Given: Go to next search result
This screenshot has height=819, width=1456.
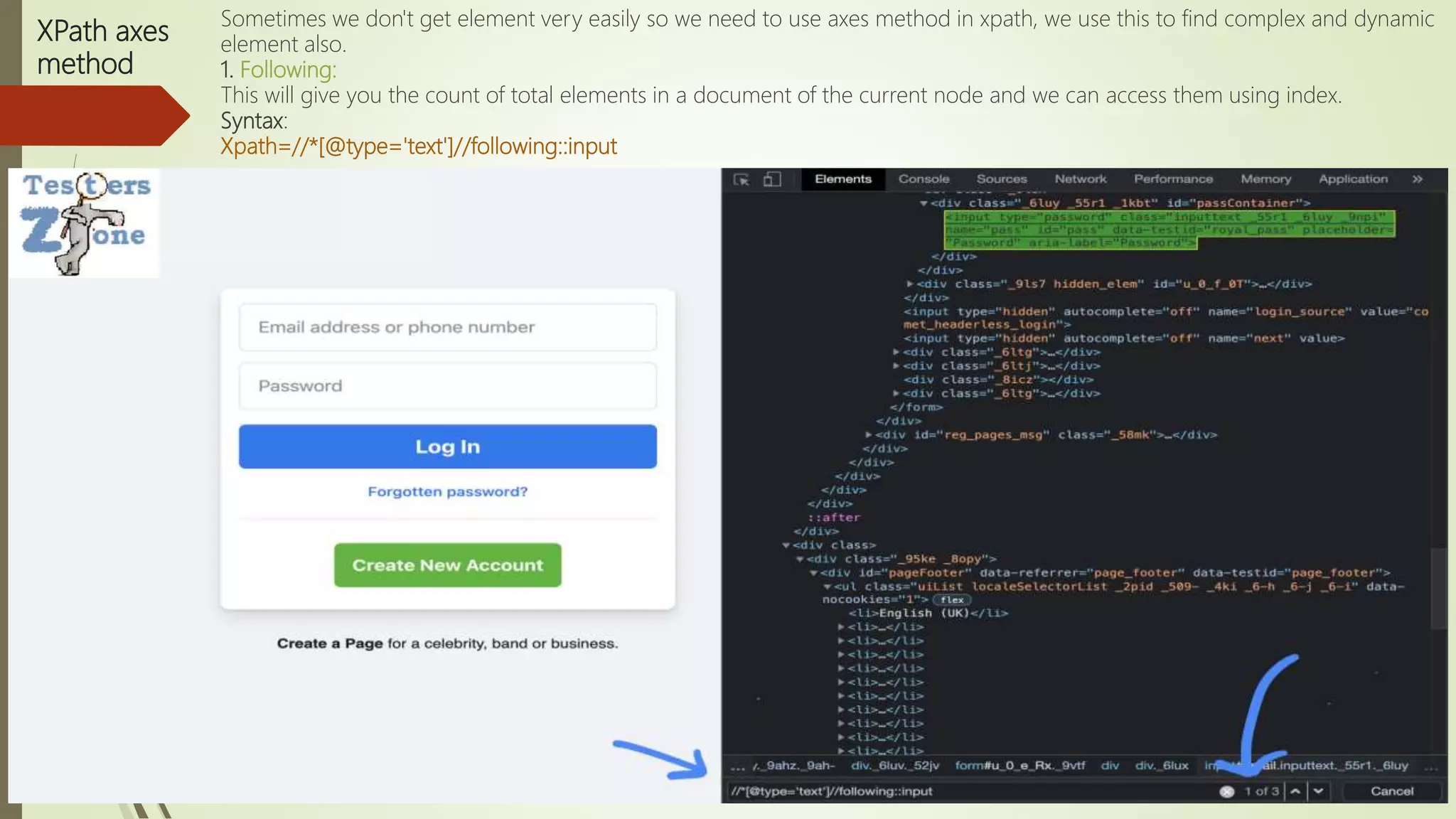Looking at the screenshot, I should click(x=1319, y=791).
